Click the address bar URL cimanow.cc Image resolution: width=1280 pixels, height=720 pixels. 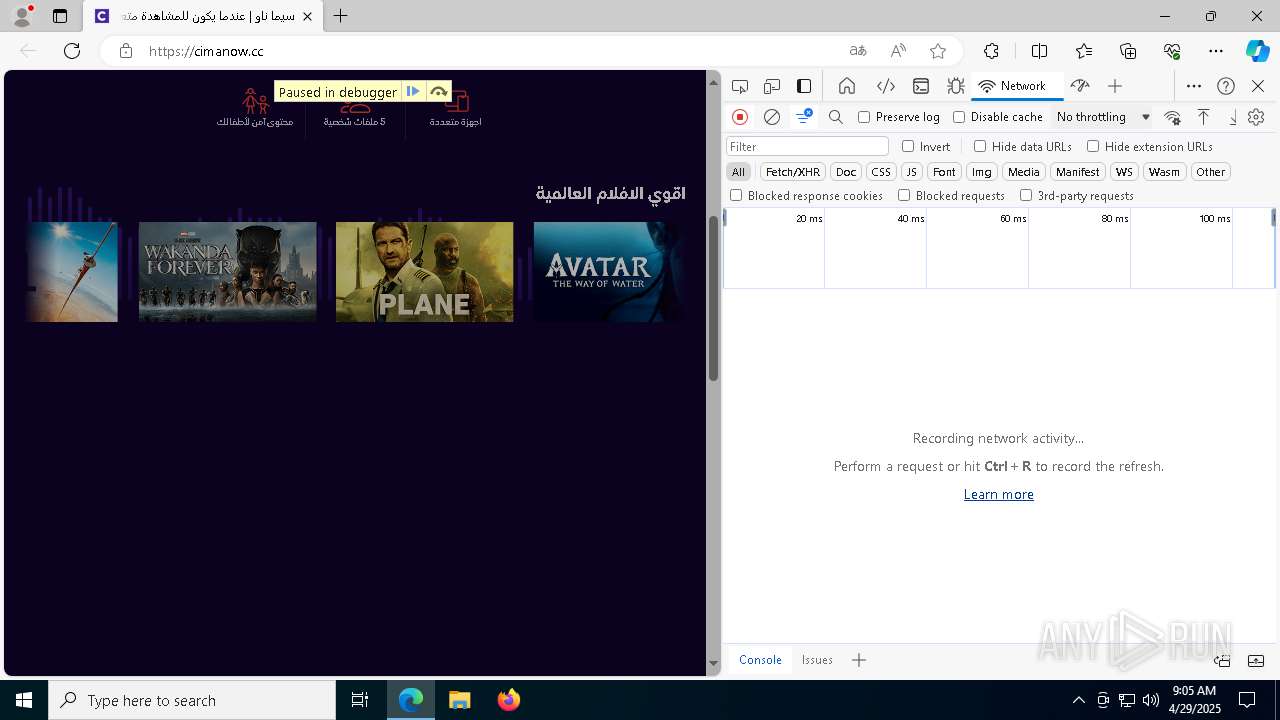(206, 51)
